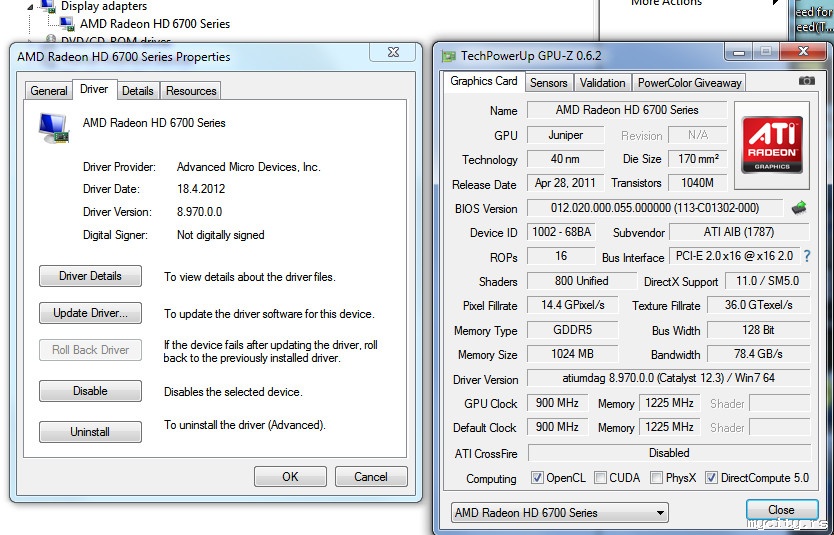
Task: Click the Bus Width field 128 Bit
Action: [758, 330]
